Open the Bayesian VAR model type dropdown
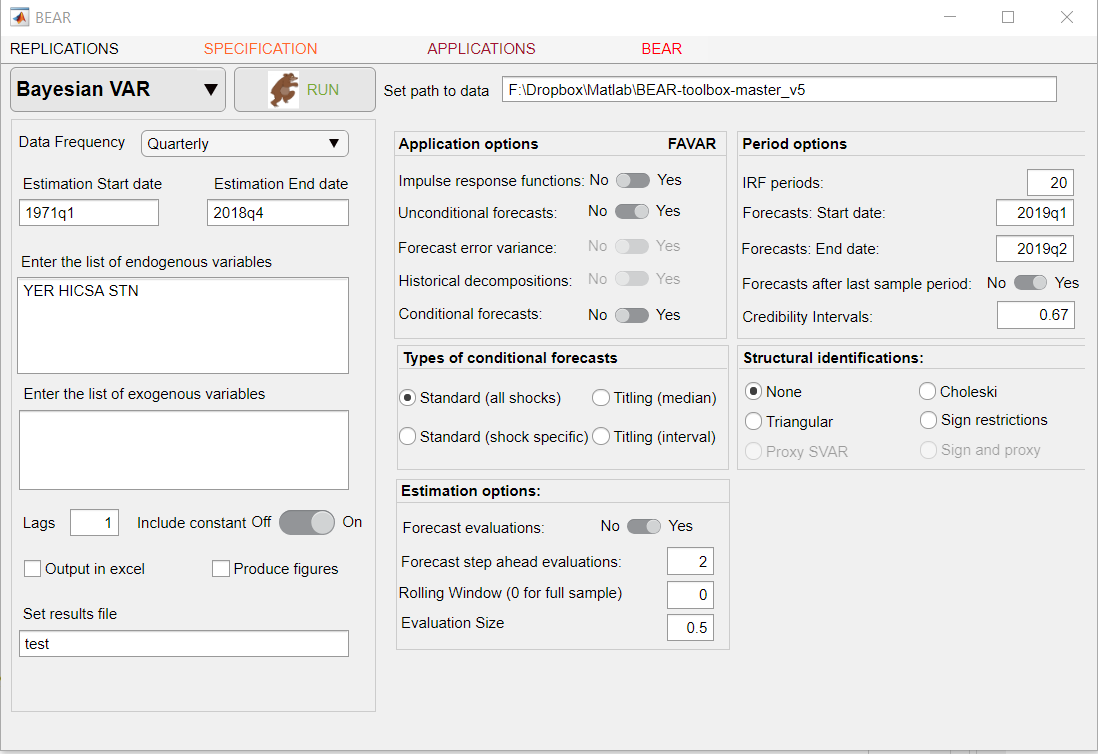1098x754 pixels. [118, 90]
